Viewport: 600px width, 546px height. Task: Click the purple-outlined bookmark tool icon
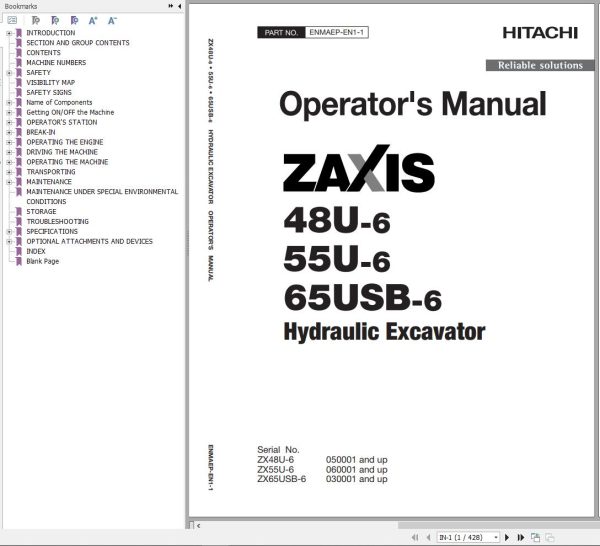[x=55, y=20]
